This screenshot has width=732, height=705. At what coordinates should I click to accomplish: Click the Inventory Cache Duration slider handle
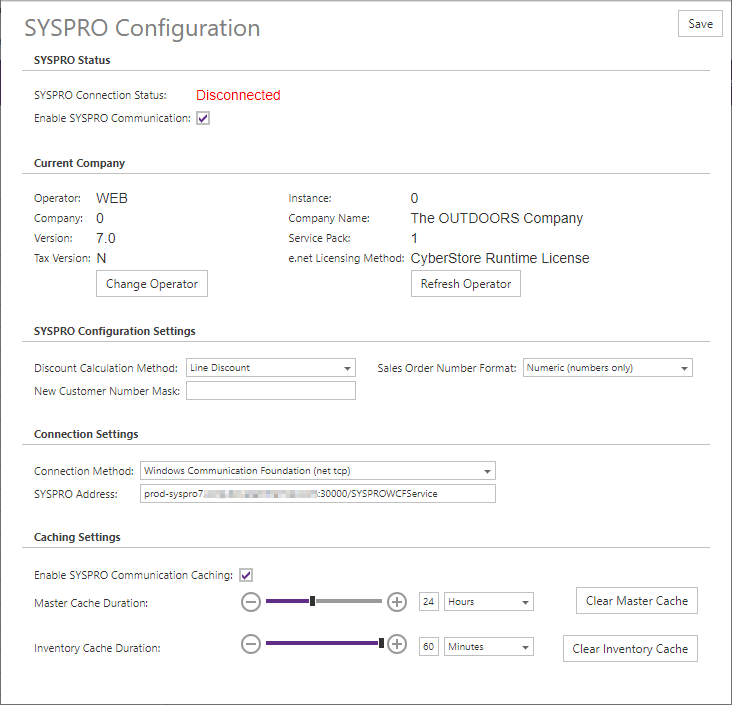(x=381, y=643)
